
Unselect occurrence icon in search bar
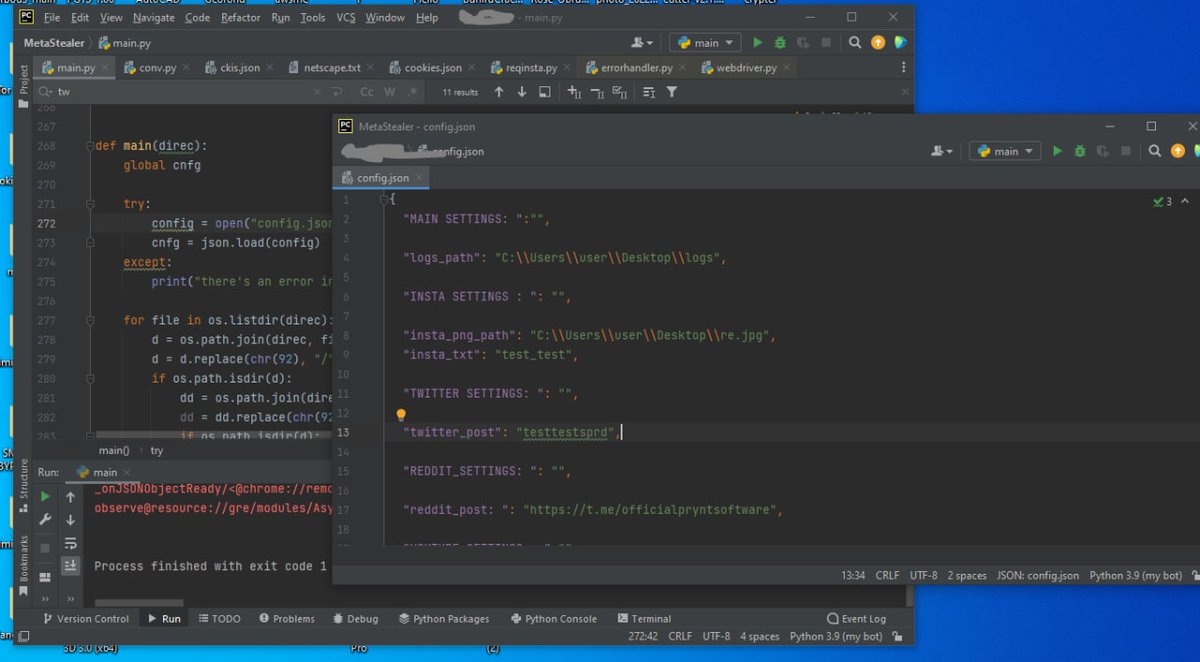[597, 92]
